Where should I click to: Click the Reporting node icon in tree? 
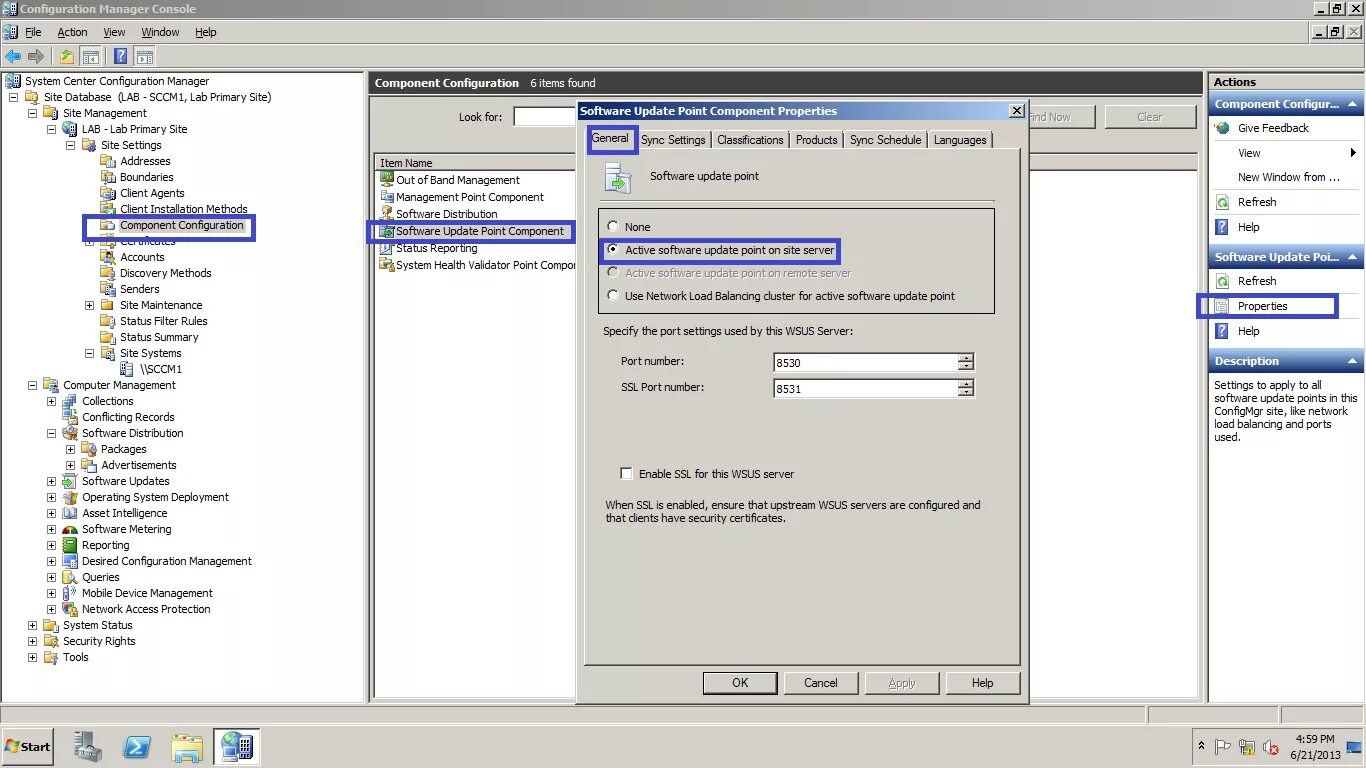pos(70,545)
